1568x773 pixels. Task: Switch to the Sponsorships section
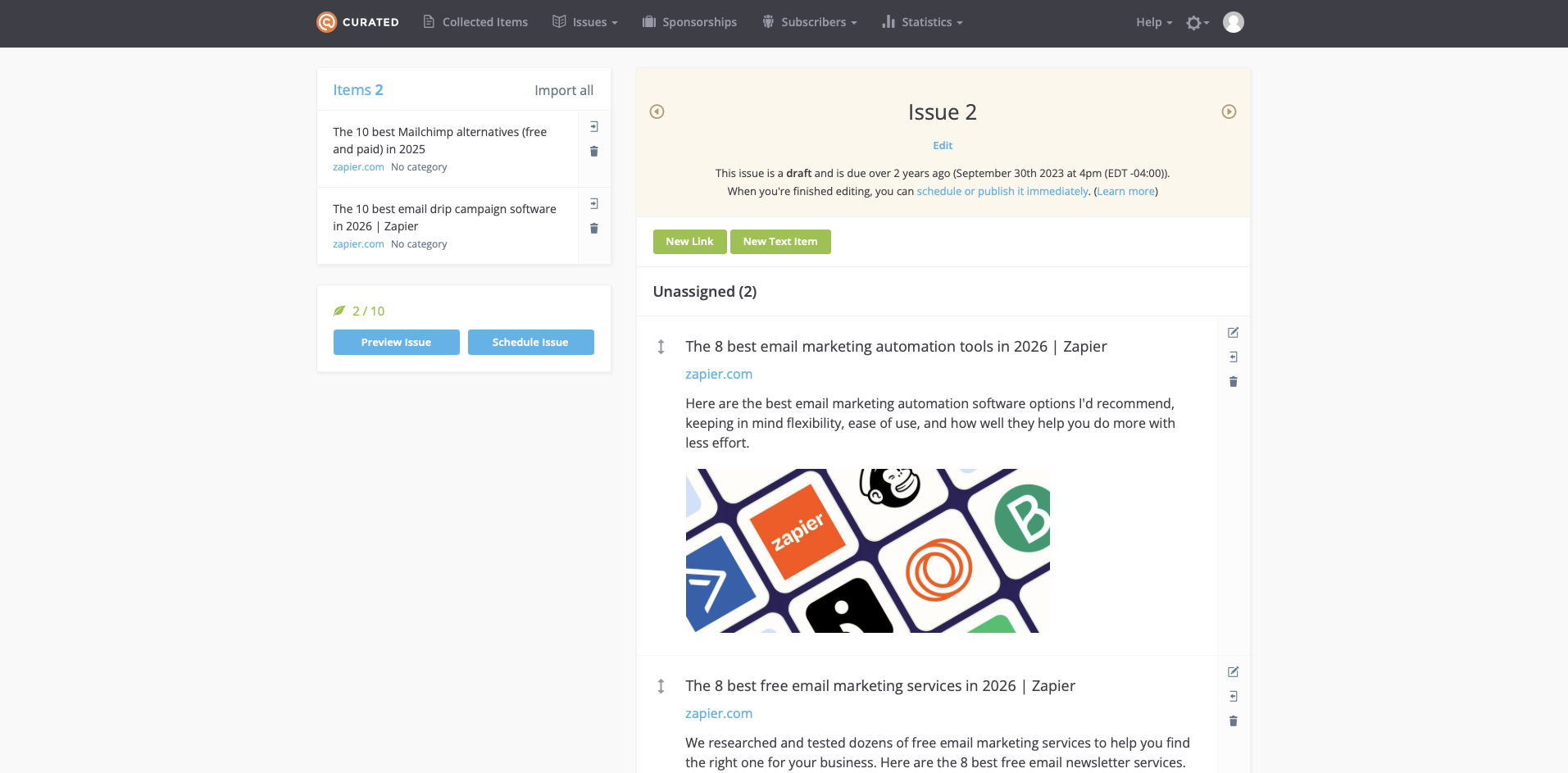point(689,22)
